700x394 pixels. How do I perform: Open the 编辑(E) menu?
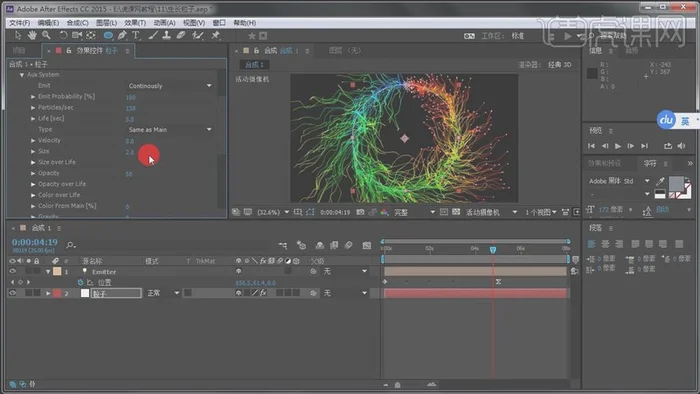click(48, 23)
